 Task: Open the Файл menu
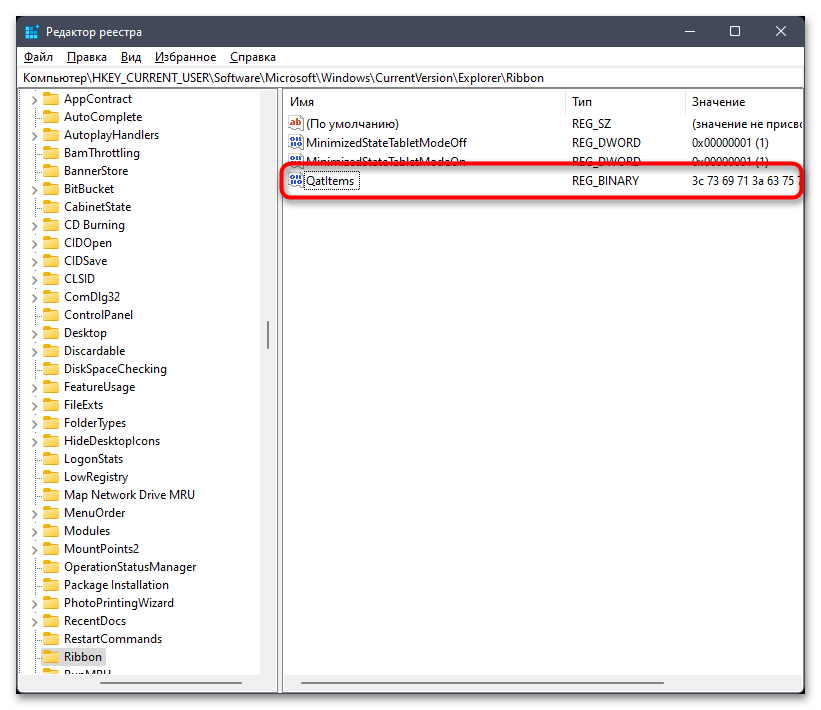(38, 57)
